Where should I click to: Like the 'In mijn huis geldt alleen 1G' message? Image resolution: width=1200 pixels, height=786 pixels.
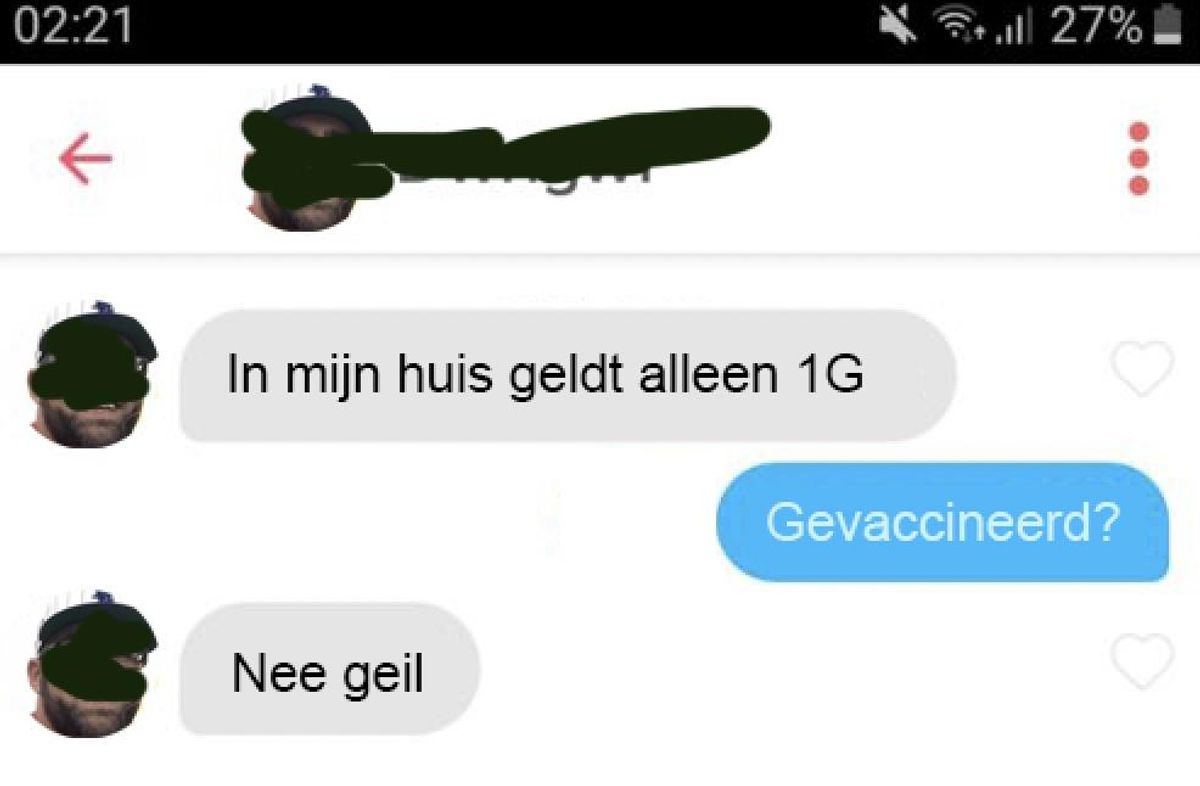pos(1142,368)
